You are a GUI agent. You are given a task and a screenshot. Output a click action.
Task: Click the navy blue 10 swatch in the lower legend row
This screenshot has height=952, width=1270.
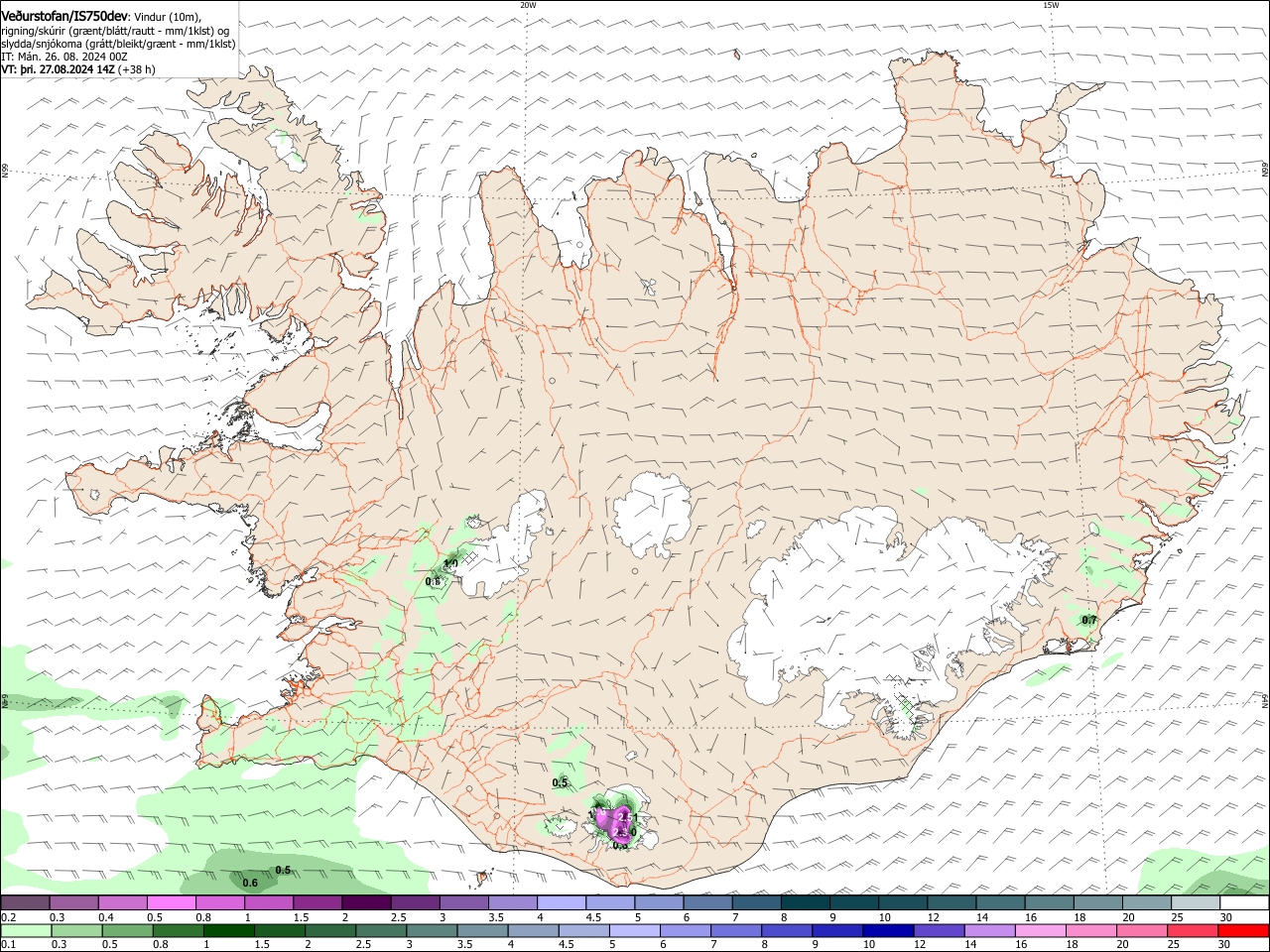[888, 931]
